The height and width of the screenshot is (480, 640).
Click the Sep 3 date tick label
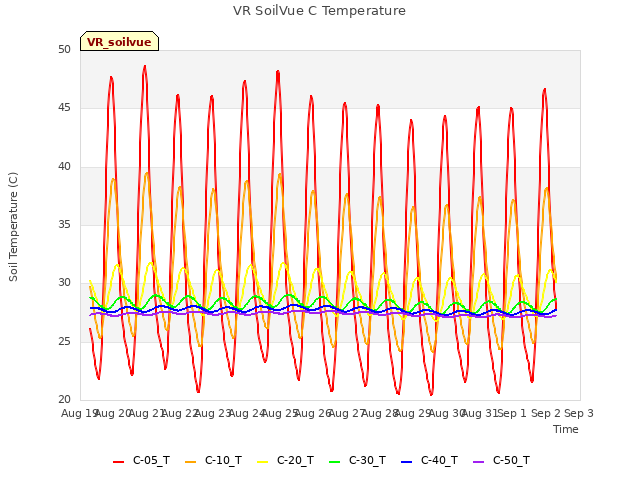[579, 413]
